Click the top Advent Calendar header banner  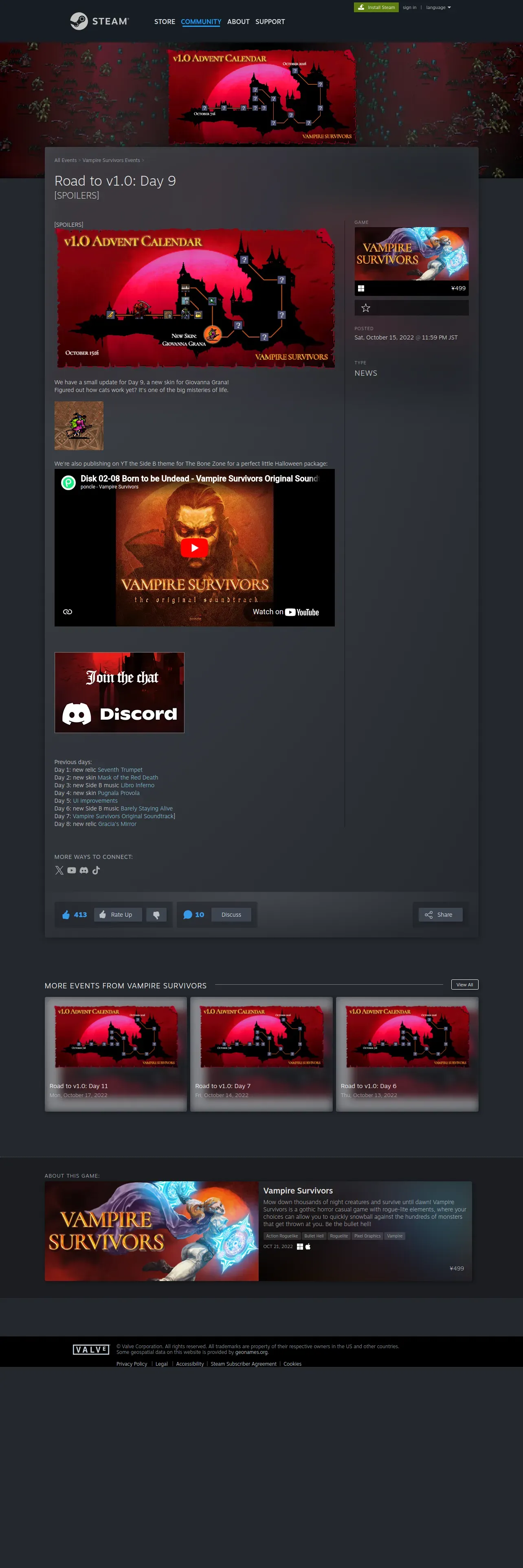pos(262,96)
